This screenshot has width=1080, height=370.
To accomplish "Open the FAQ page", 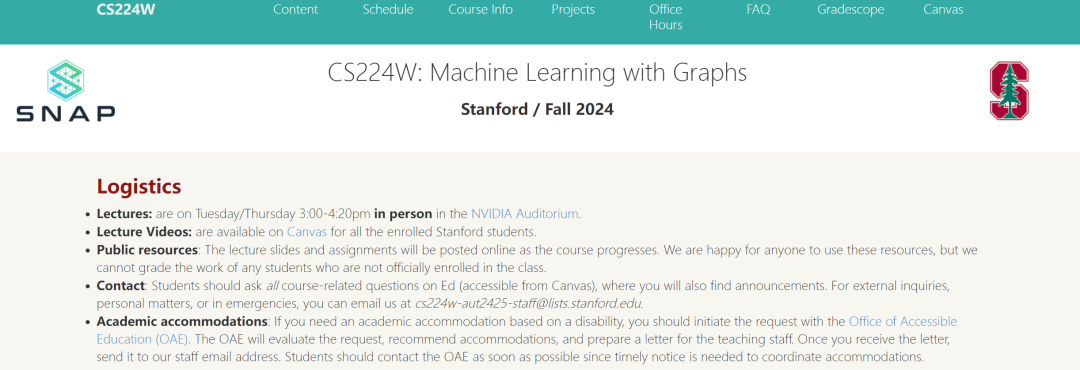I will [758, 10].
